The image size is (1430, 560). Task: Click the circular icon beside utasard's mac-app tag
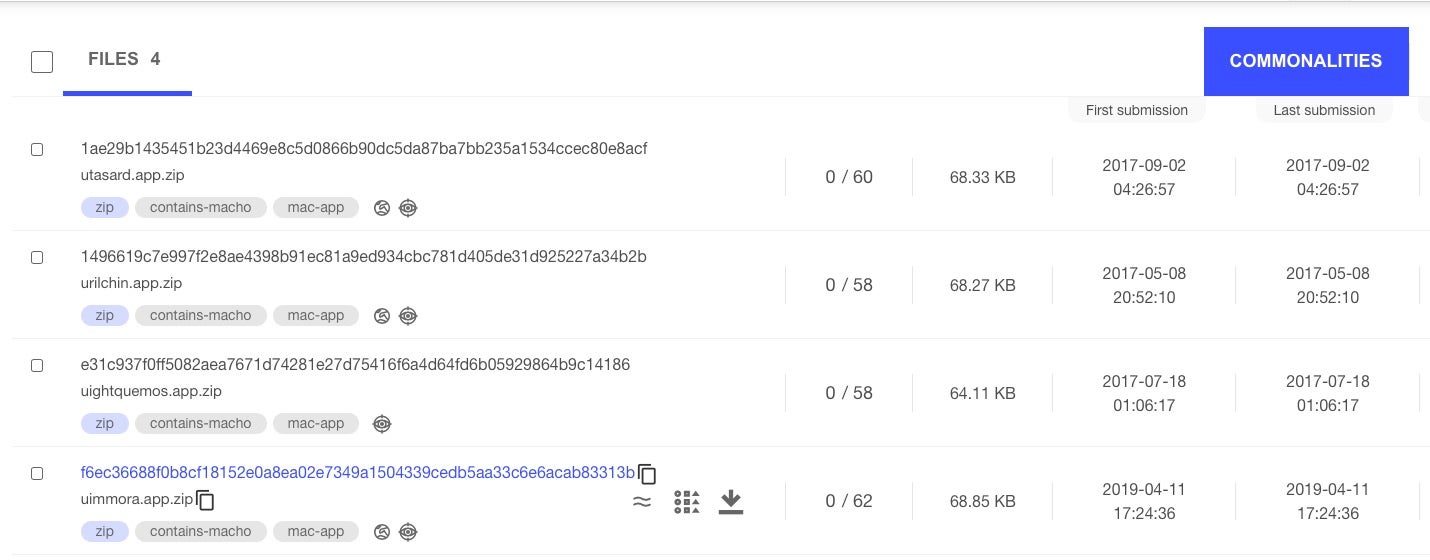[382, 208]
